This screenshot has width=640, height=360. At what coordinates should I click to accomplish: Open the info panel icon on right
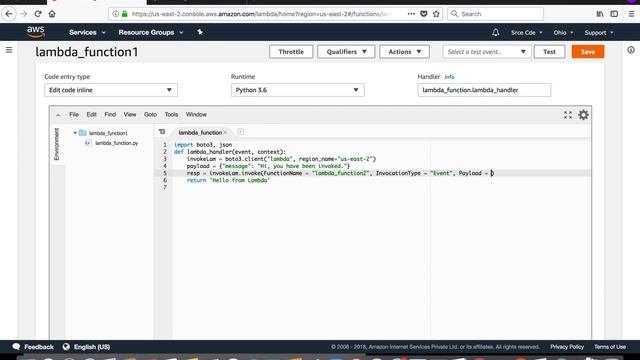(x=631, y=50)
